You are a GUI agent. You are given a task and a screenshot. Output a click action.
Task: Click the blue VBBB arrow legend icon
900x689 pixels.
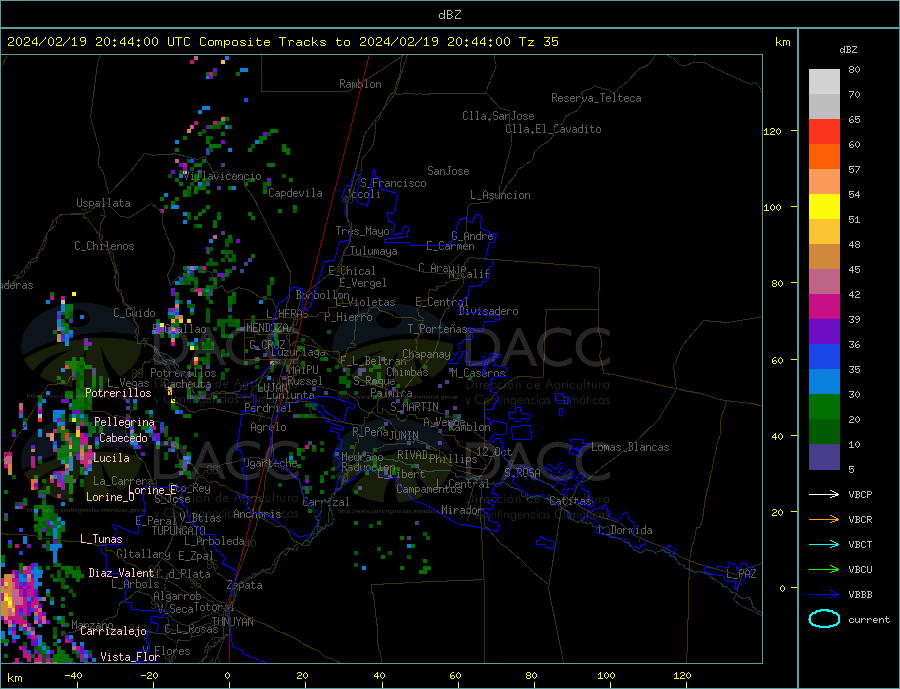(x=824, y=594)
